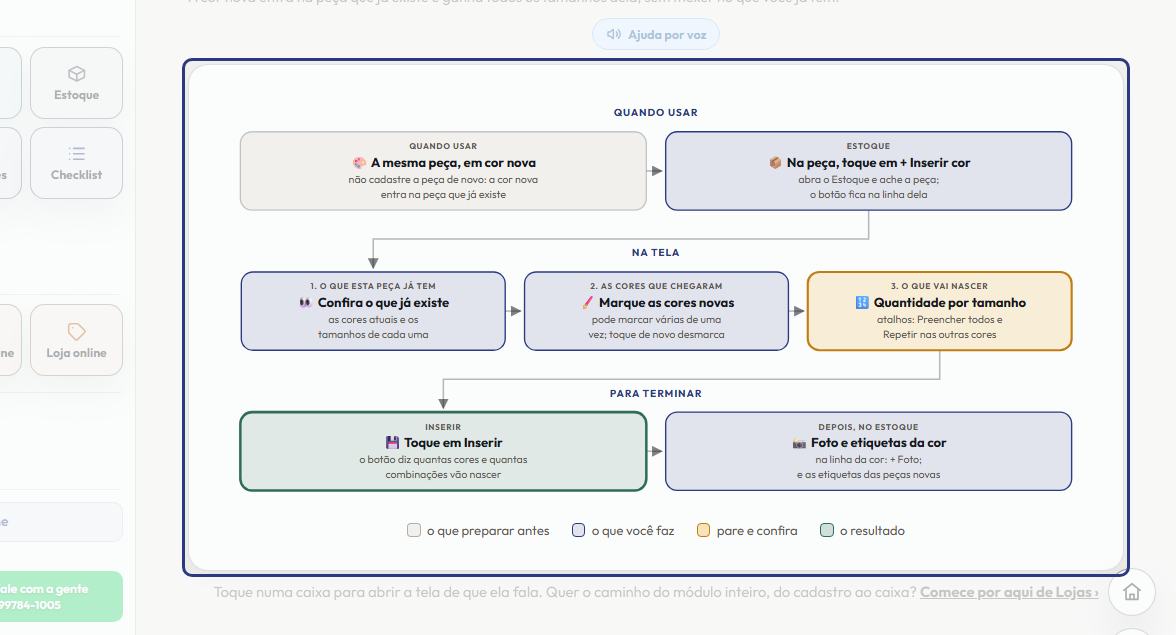Open the 'Foto e etiquetas da cor' box
Screen dimensions: 1176x635
tap(868, 451)
